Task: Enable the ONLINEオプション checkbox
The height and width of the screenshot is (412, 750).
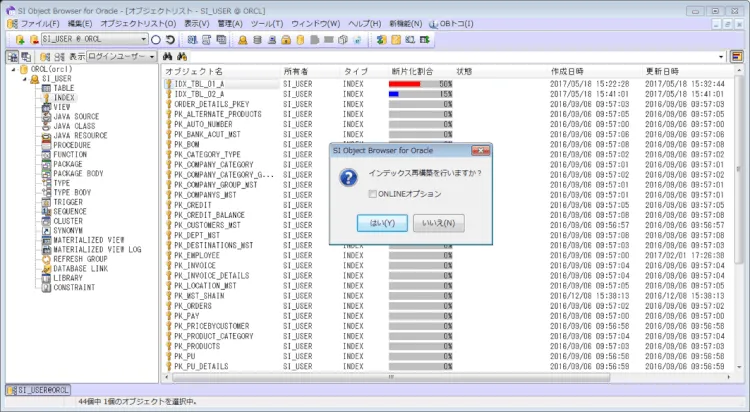Action: point(372,194)
